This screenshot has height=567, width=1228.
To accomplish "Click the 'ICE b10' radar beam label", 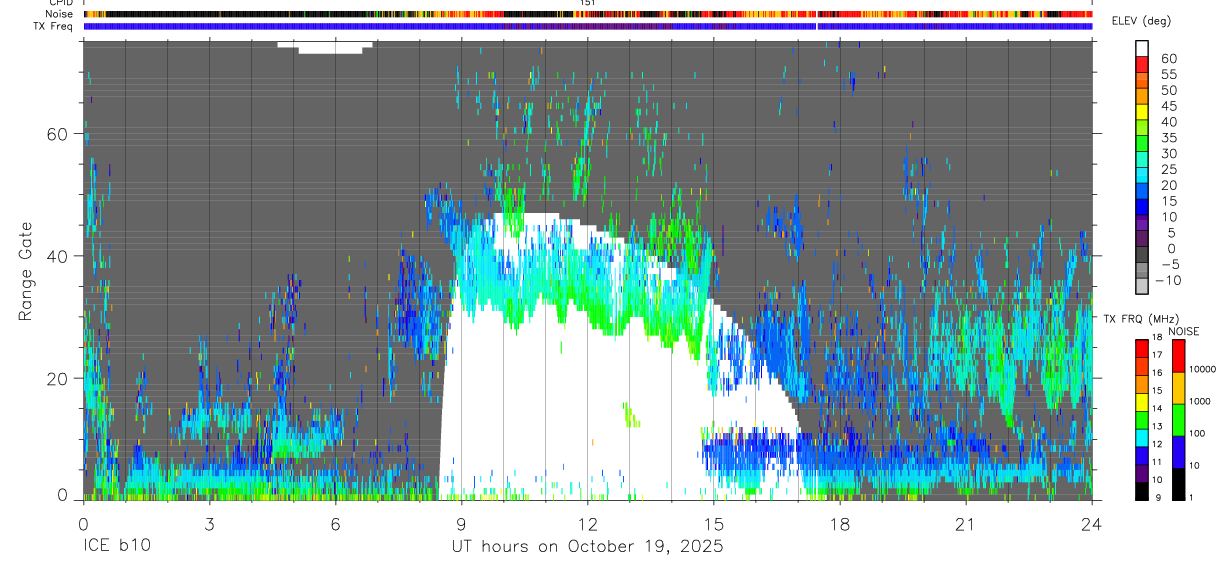I will coord(116,546).
